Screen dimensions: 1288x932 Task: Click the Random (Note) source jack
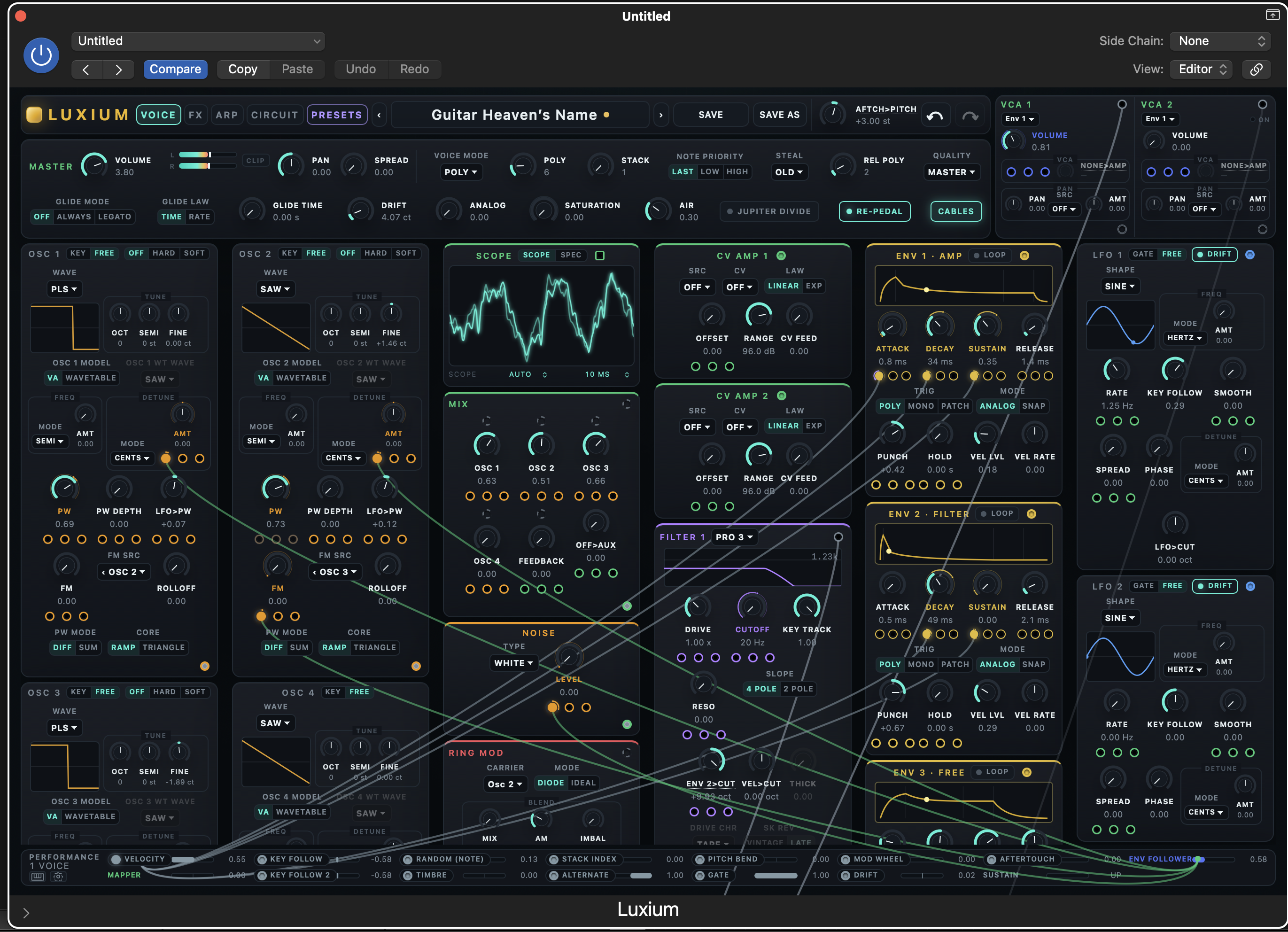[x=407, y=859]
